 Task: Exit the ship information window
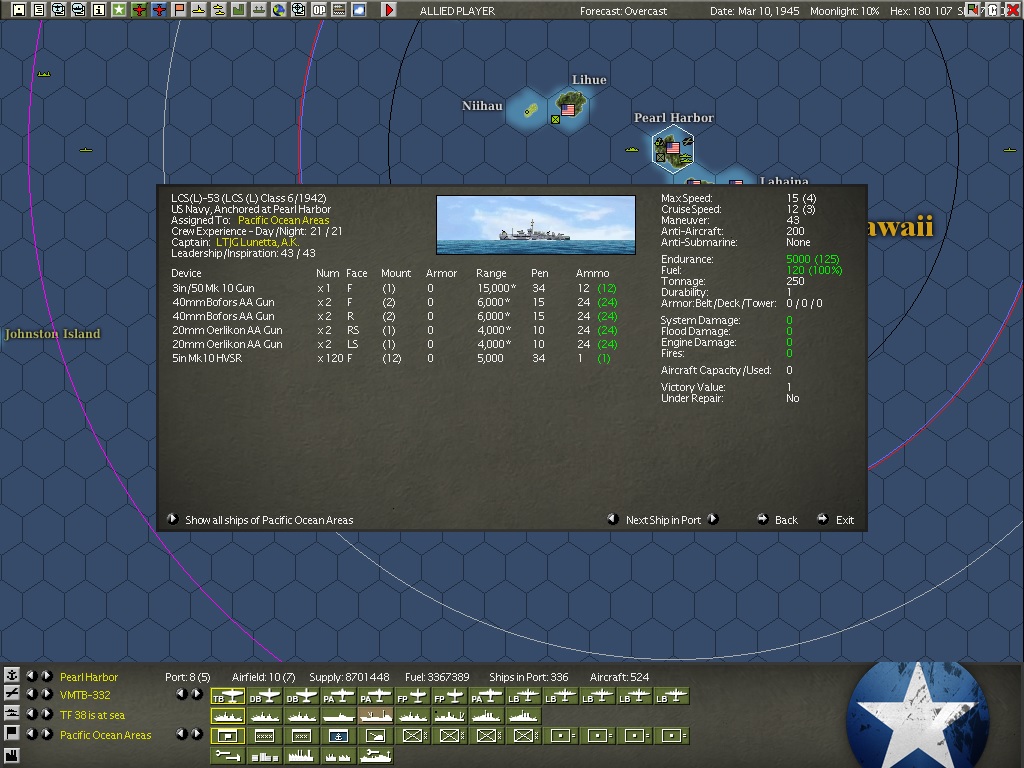point(836,520)
